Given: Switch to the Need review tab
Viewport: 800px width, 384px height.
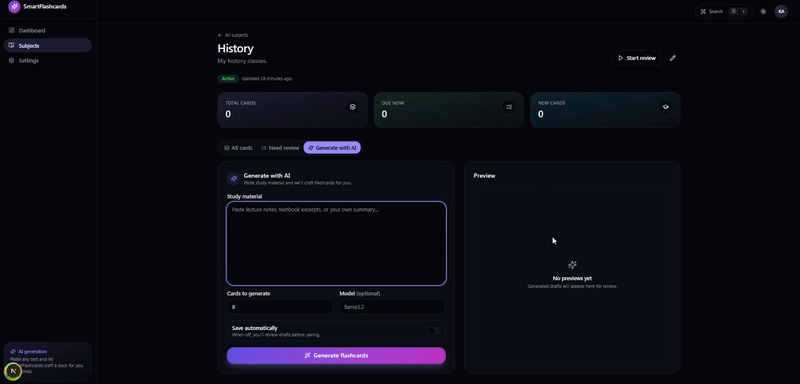Looking at the screenshot, I should pos(280,148).
